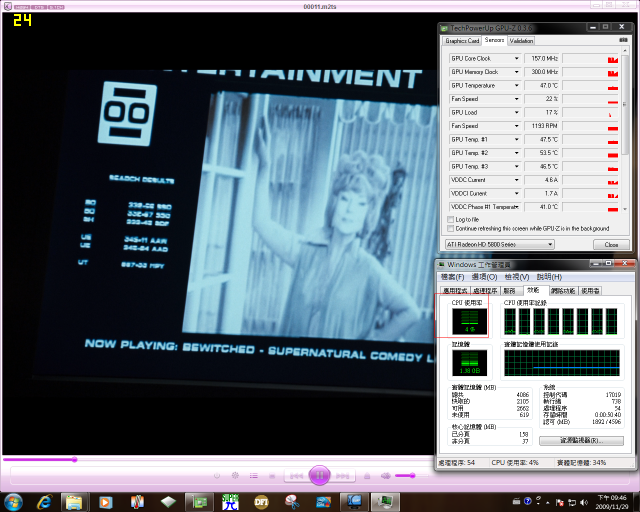Skip to previous track in player
The height and width of the screenshot is (512, 640).
(296, 476)
